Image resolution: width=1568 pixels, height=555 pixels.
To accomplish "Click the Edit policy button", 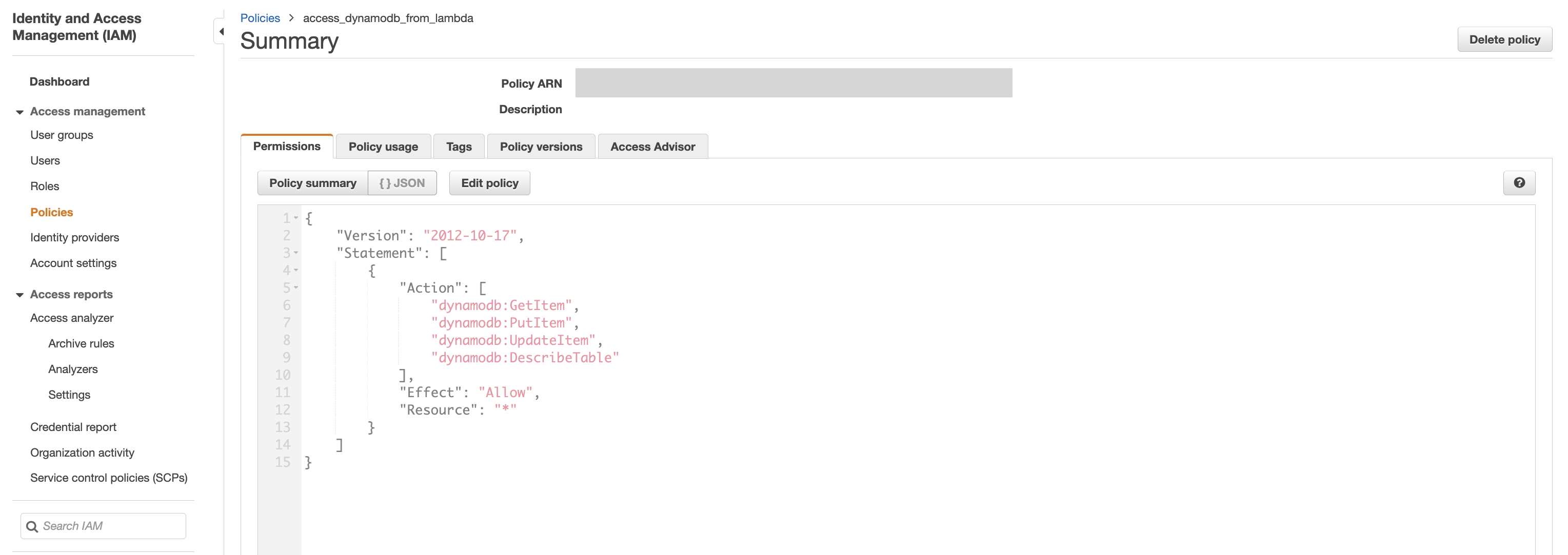I will coord(489,183).
